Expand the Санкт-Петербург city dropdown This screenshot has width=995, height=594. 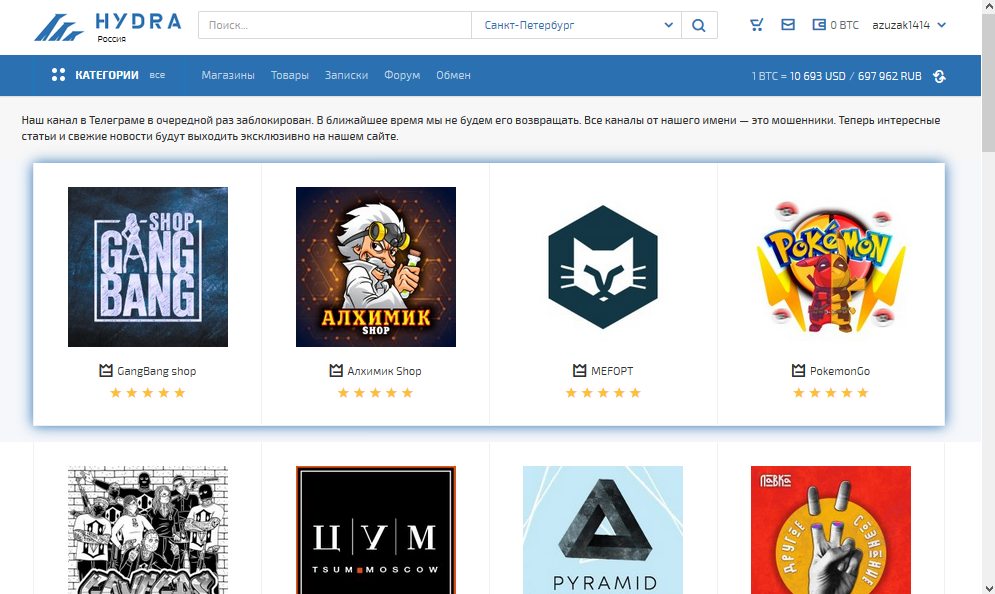[576, 25]
